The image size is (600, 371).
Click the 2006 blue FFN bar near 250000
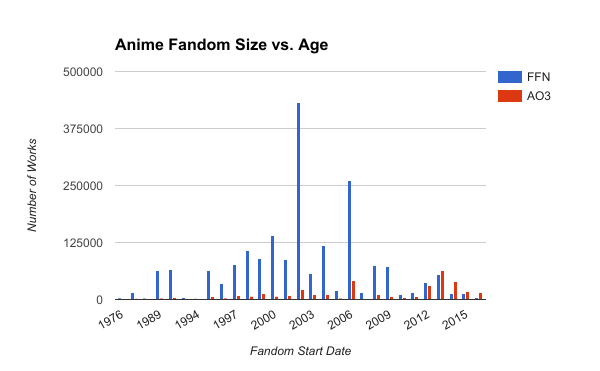click(x=349, y=240)
